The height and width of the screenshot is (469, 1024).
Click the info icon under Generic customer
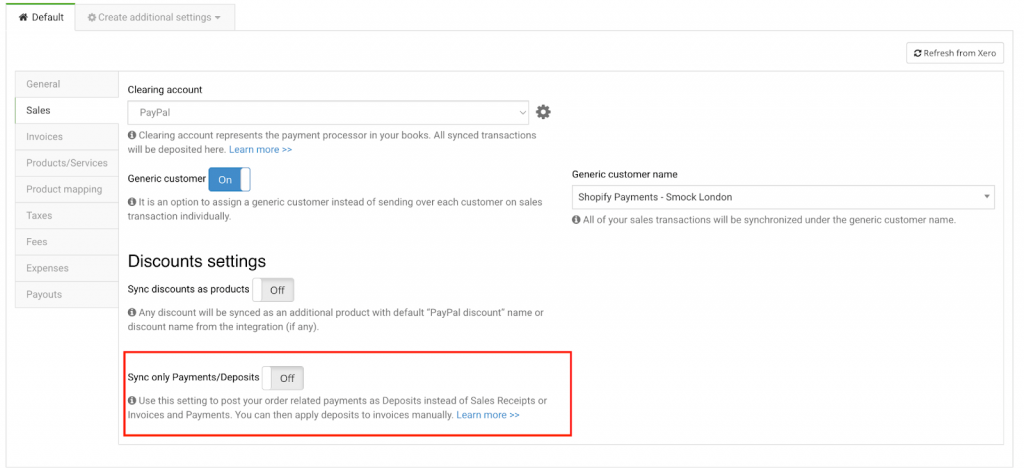click(x=132, y=202)
